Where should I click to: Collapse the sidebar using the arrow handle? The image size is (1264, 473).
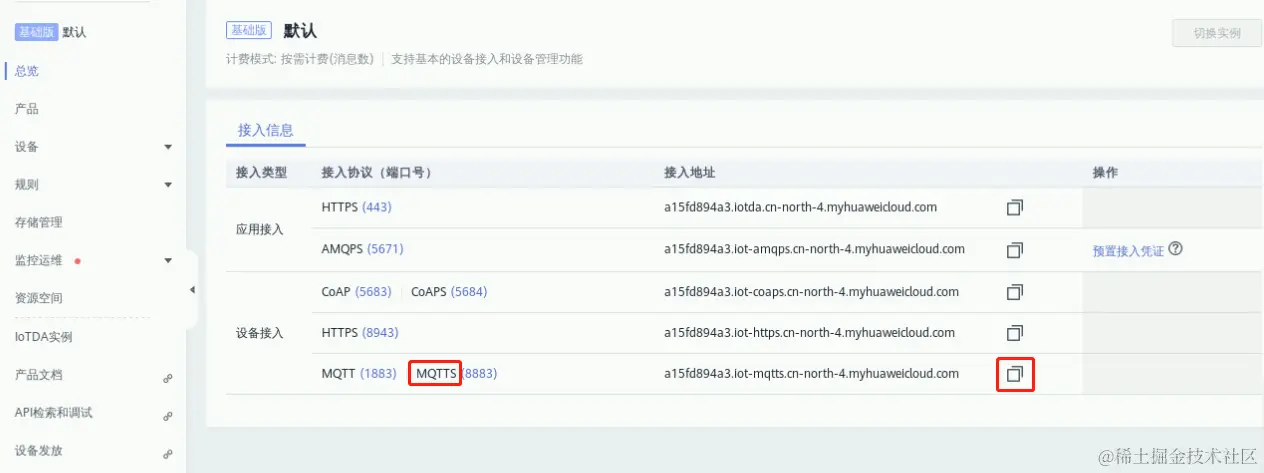coord(192,290)
